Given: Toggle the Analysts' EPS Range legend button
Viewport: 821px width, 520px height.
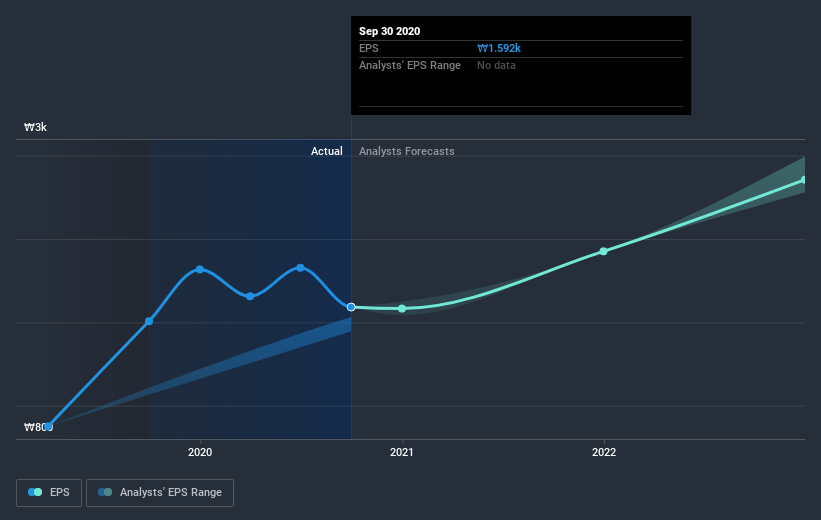Looking at the screenshot, I should tap(160, 492).
